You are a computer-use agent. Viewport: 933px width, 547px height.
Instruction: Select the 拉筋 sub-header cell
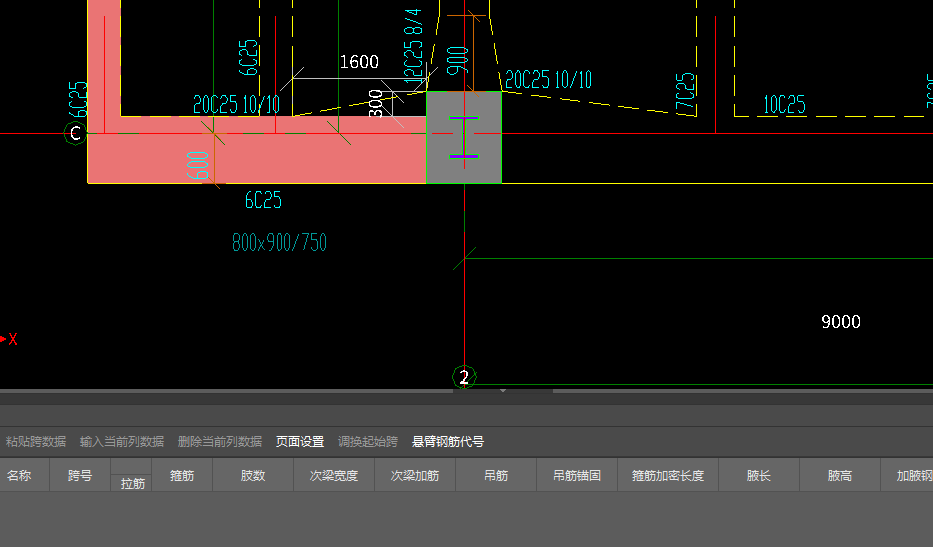(132, 483)
